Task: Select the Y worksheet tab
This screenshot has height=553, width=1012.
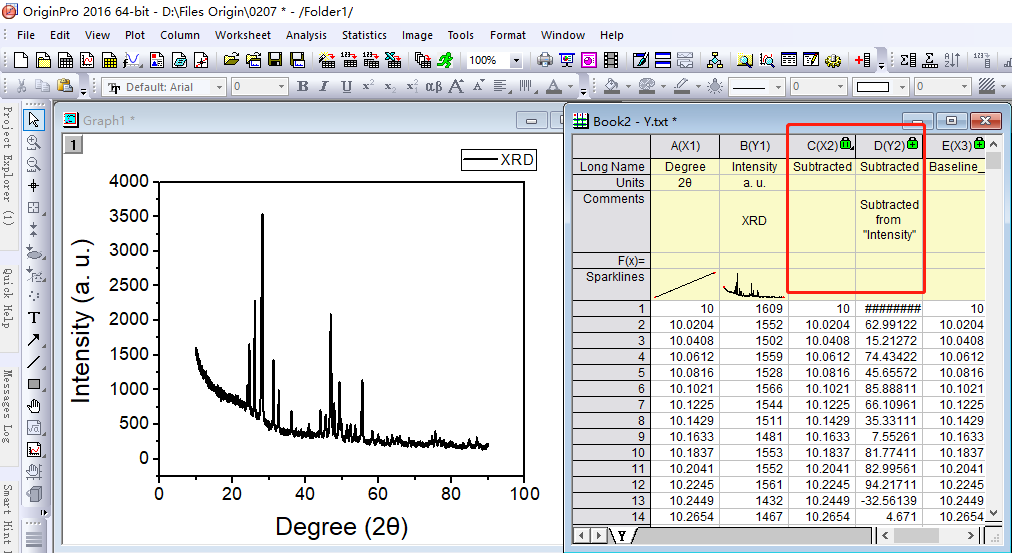Action: tap(622, 536)
